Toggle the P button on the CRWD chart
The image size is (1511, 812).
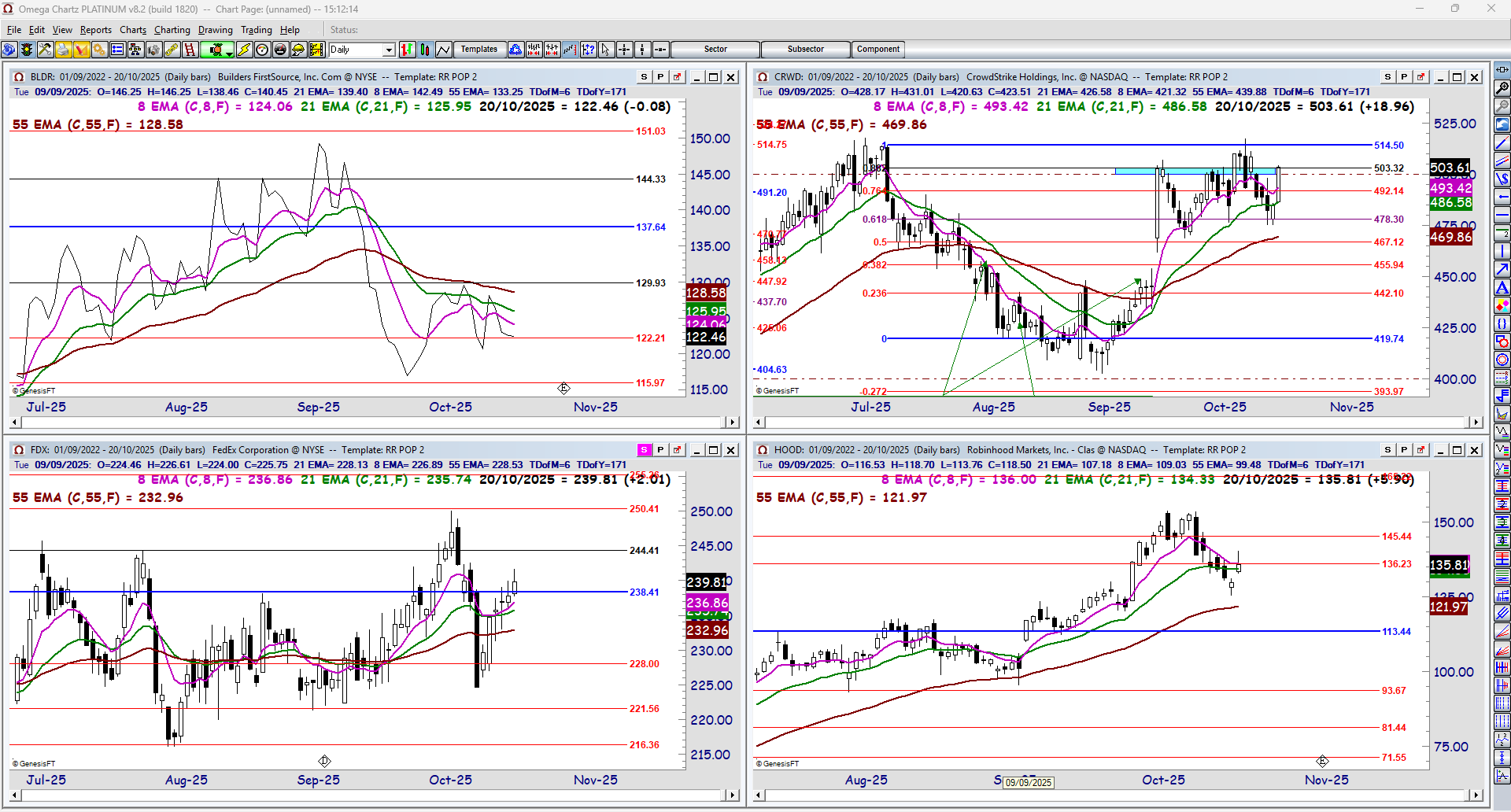pyautogui.click(x=1403, y=77)
